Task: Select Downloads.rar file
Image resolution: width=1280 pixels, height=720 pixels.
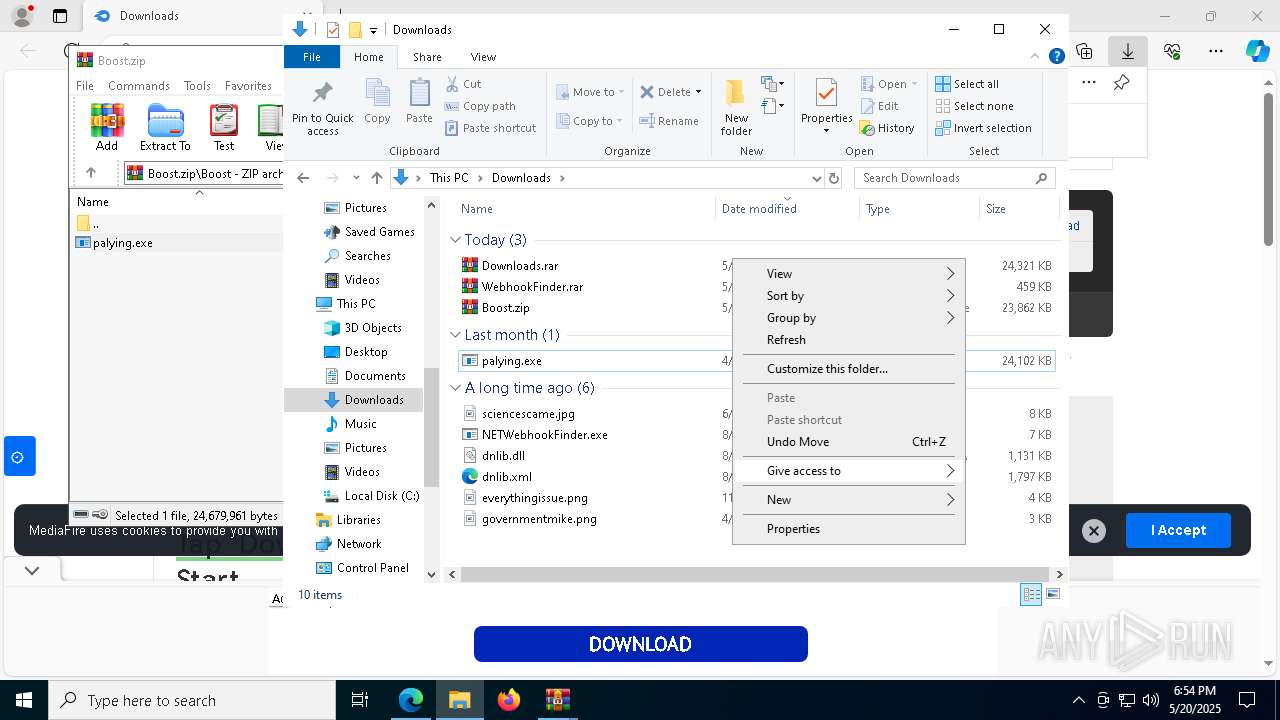Action: [x=519, y=266]
